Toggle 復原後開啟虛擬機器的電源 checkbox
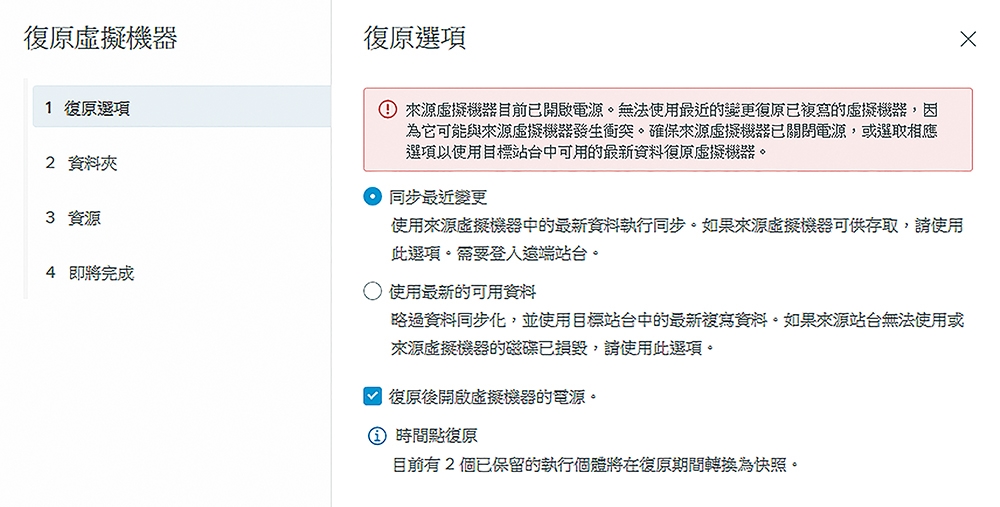Image resolution: width=1000 pixels, height=507 pixels. 372,396
